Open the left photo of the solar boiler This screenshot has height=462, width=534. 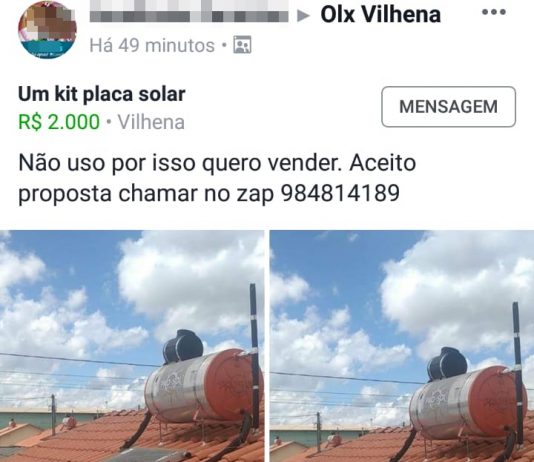tap(132, 346)
